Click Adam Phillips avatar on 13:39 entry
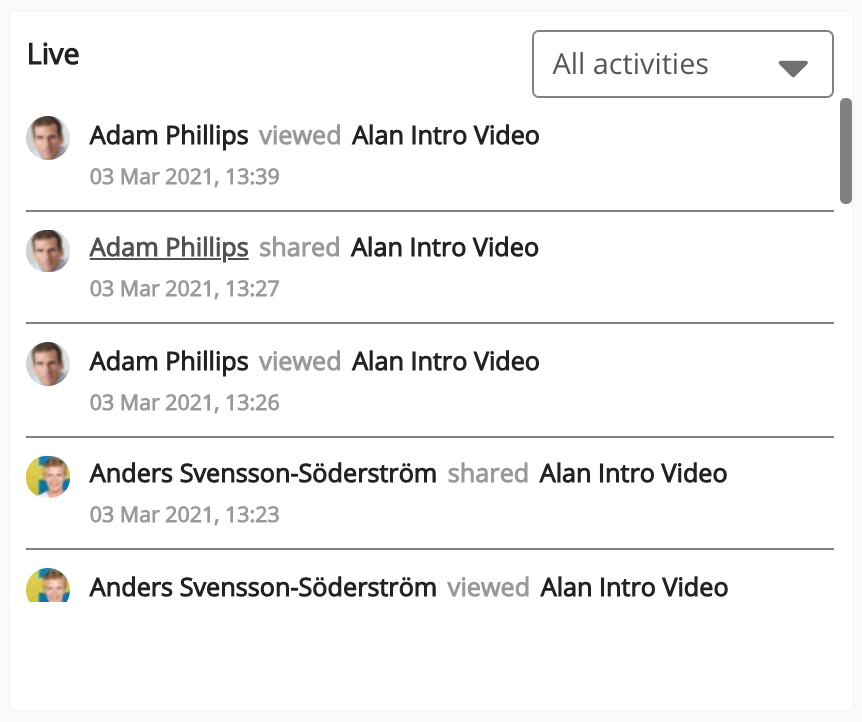The height and width of the screenshot is (722, 862). (47, 138)
